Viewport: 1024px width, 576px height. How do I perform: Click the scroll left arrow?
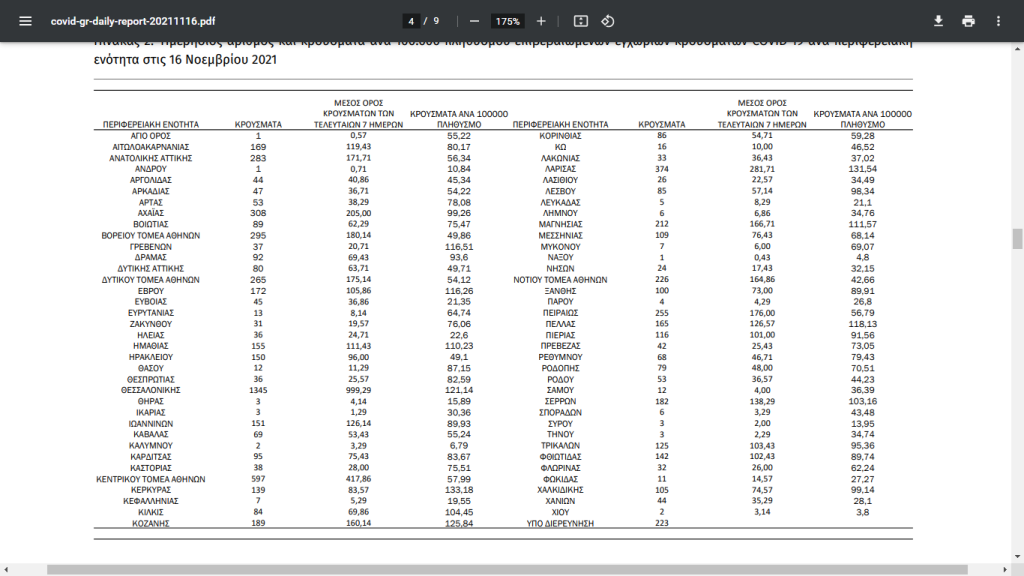(5, 569)
